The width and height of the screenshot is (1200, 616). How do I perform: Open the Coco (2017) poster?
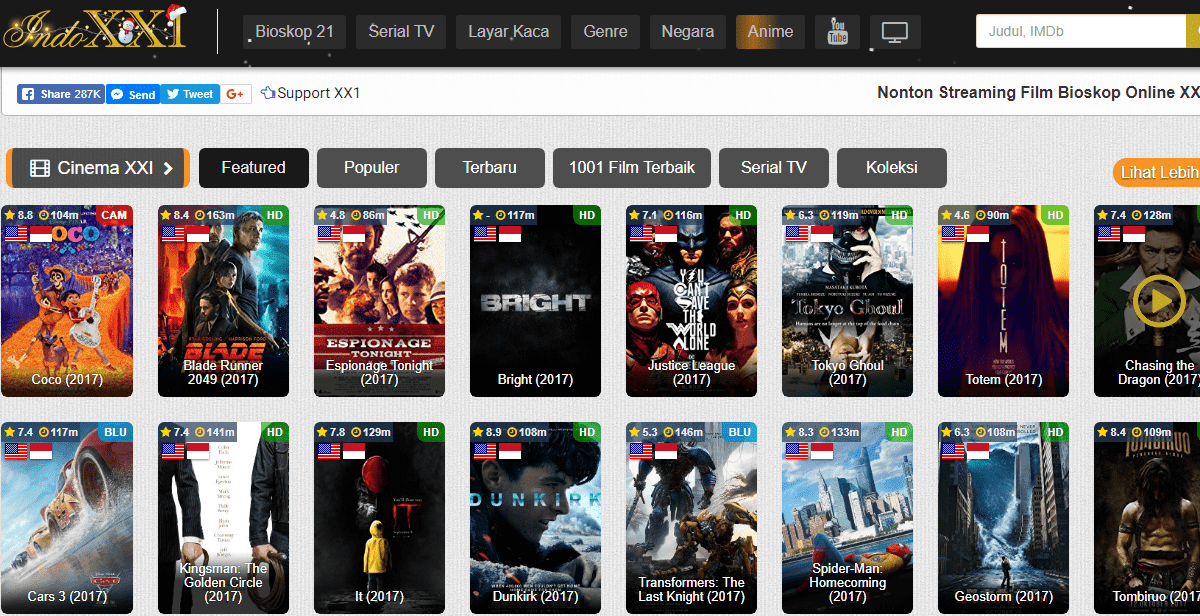coord(66,301)
